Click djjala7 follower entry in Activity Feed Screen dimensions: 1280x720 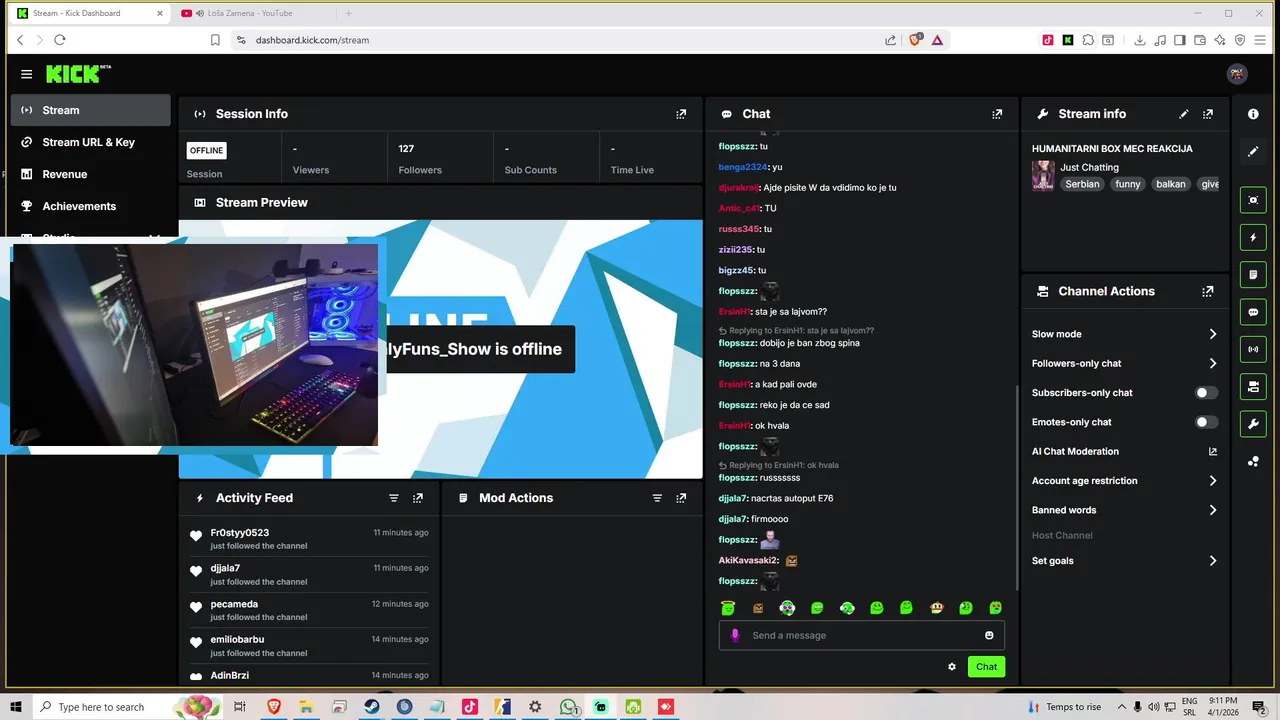click(225, 568)
